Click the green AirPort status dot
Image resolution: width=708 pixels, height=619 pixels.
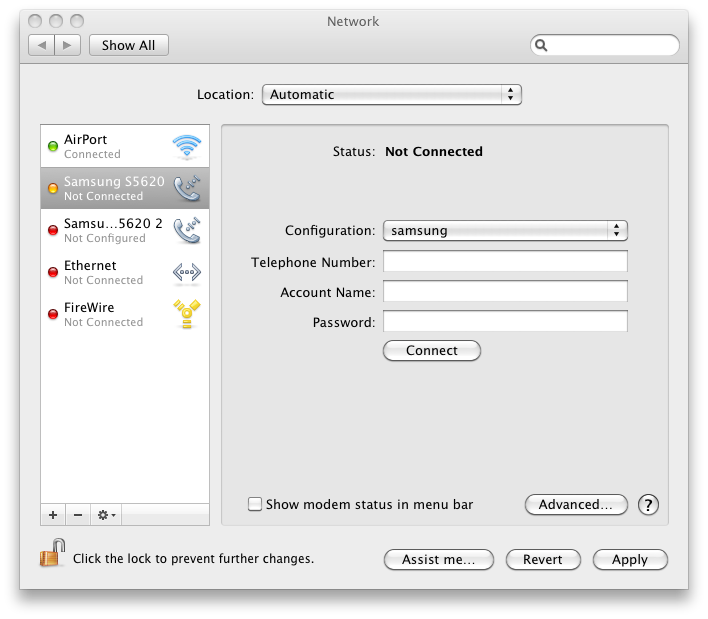point(53,146)
